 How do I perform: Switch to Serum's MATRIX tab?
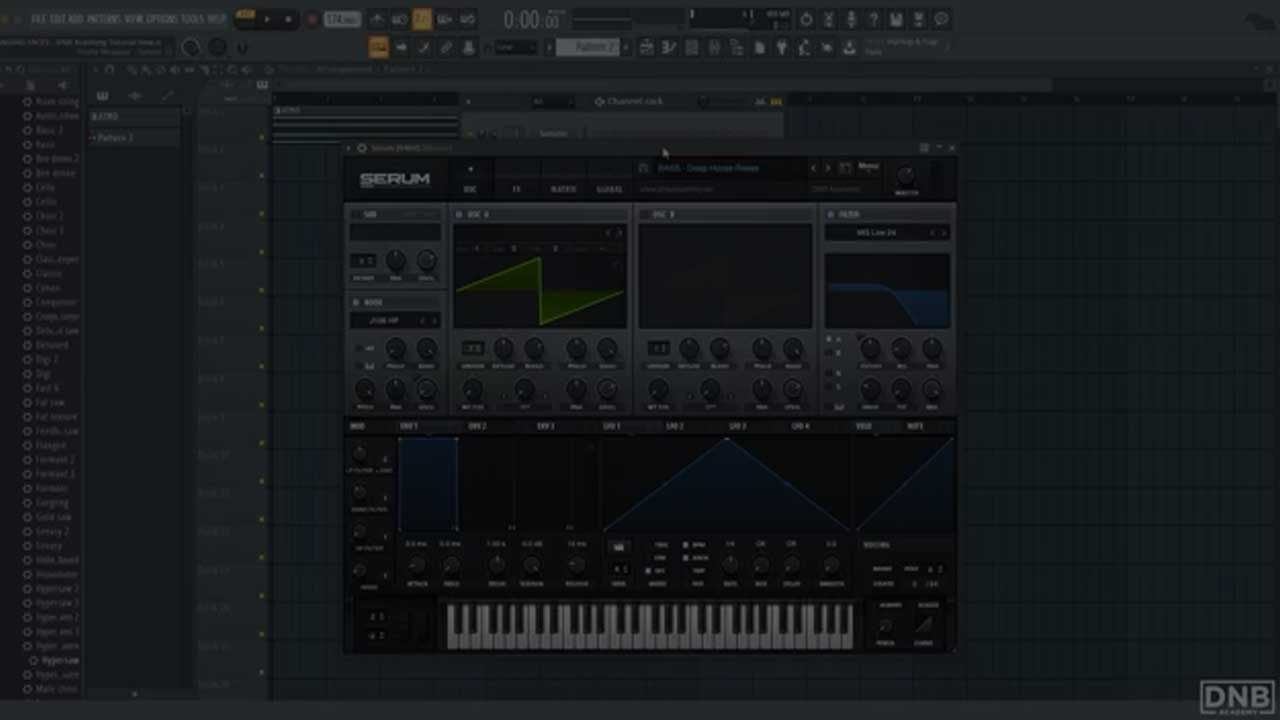click(563, 189)
